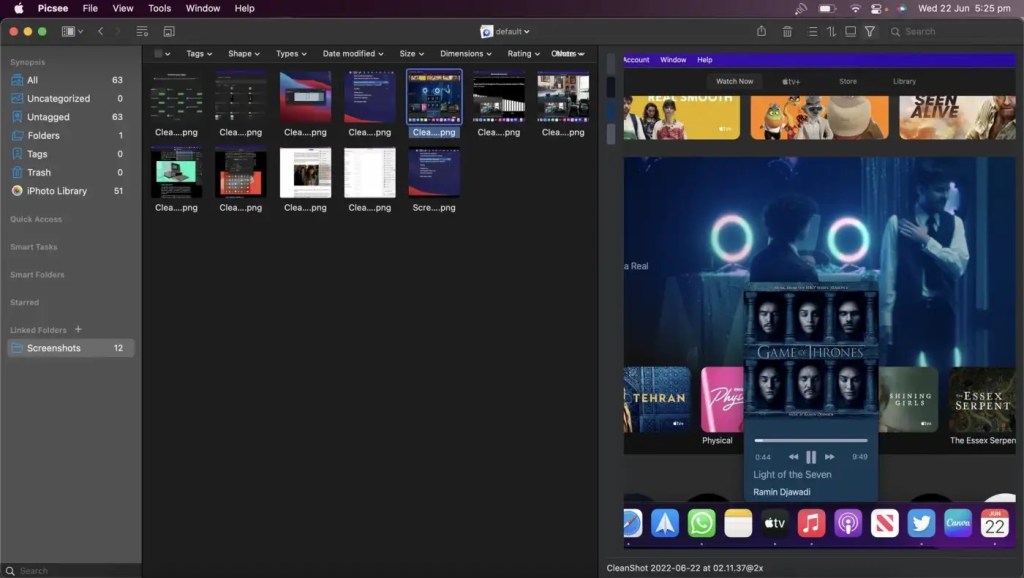Open the Size filter dropdown
The image size is (1024, 578).
tap(411, 54)
